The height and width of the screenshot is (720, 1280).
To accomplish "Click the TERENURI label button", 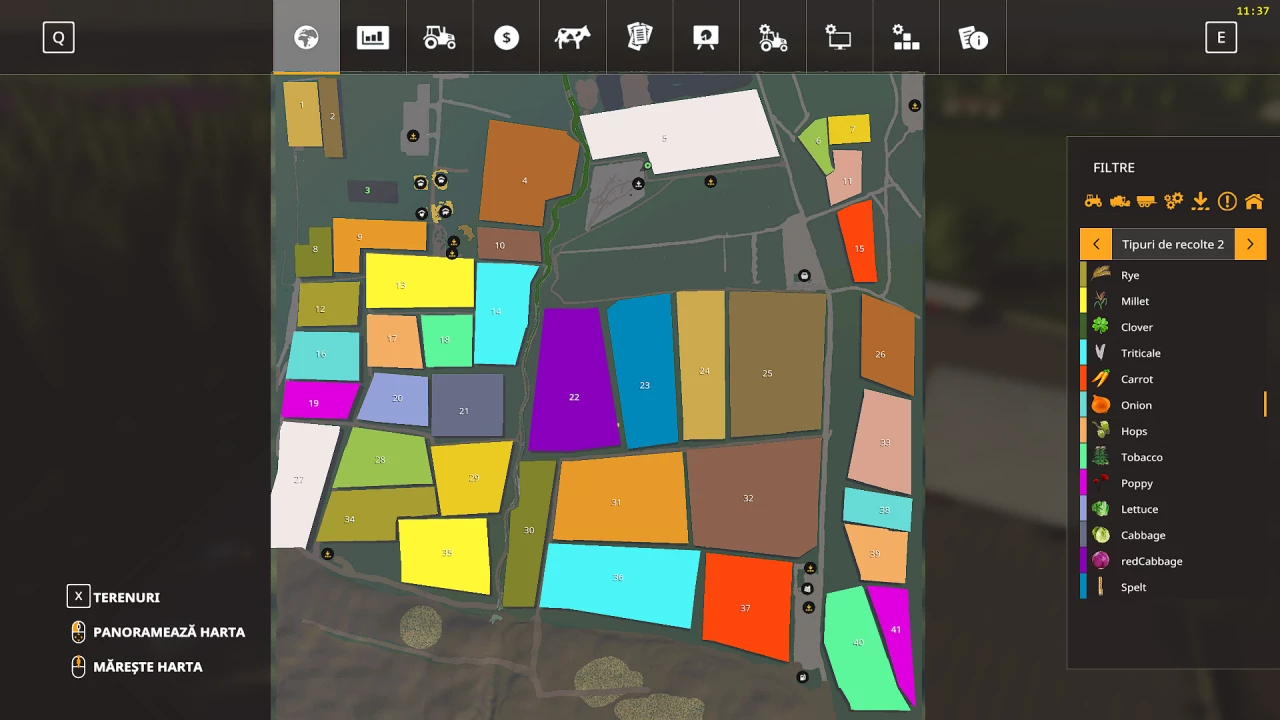I will click(x=126, y=596).
